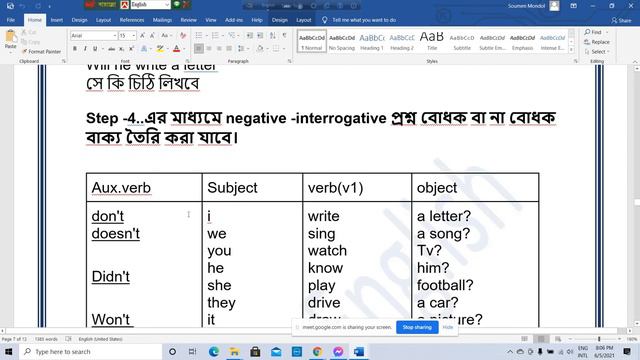Toggle Show/Hide paragraph marks
The height and width of the screenshot is (360, 640).
tap(284, 36)
